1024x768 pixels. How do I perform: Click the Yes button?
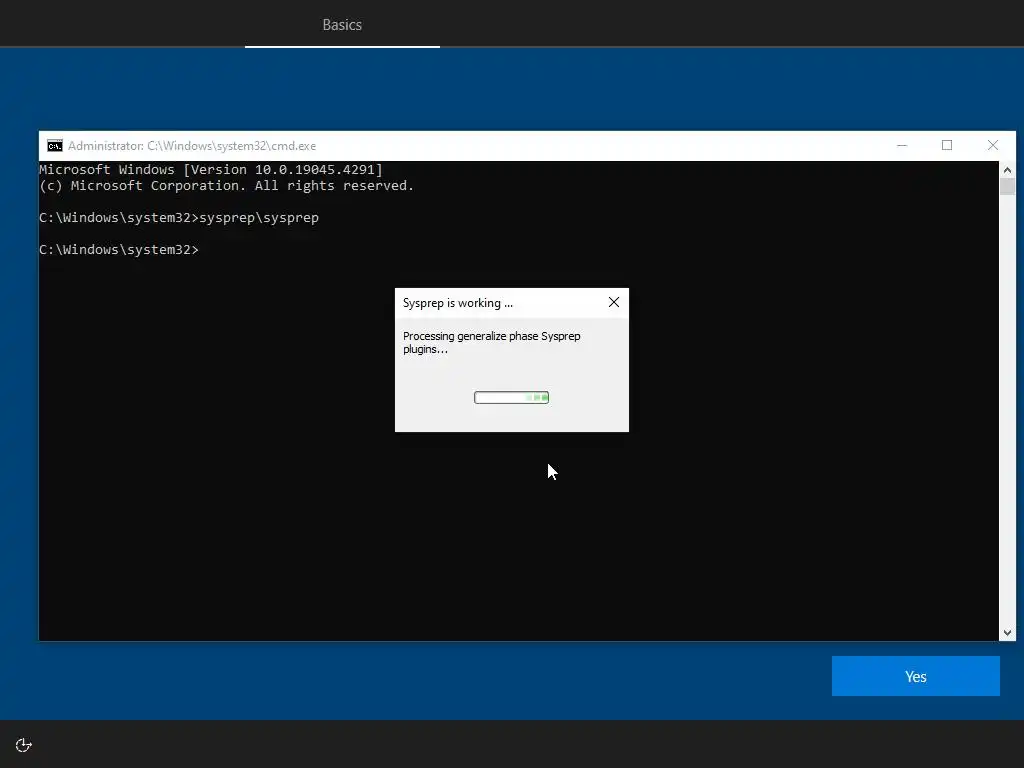click(915, 676)
